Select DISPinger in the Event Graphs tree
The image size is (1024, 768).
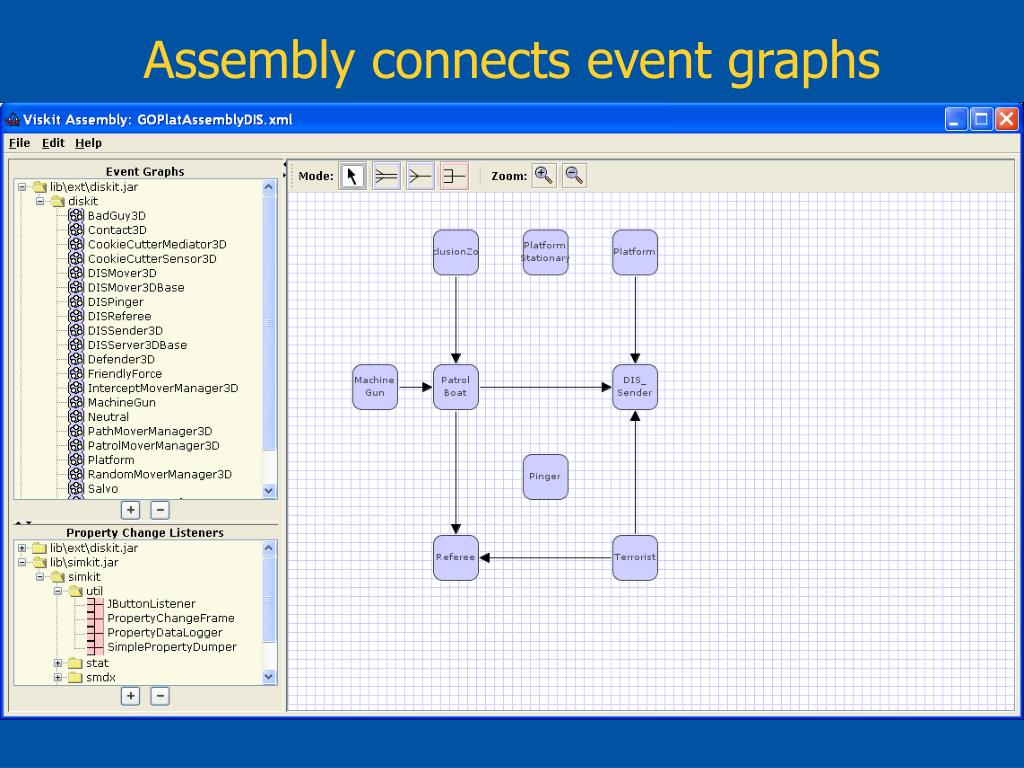[115, 302]
